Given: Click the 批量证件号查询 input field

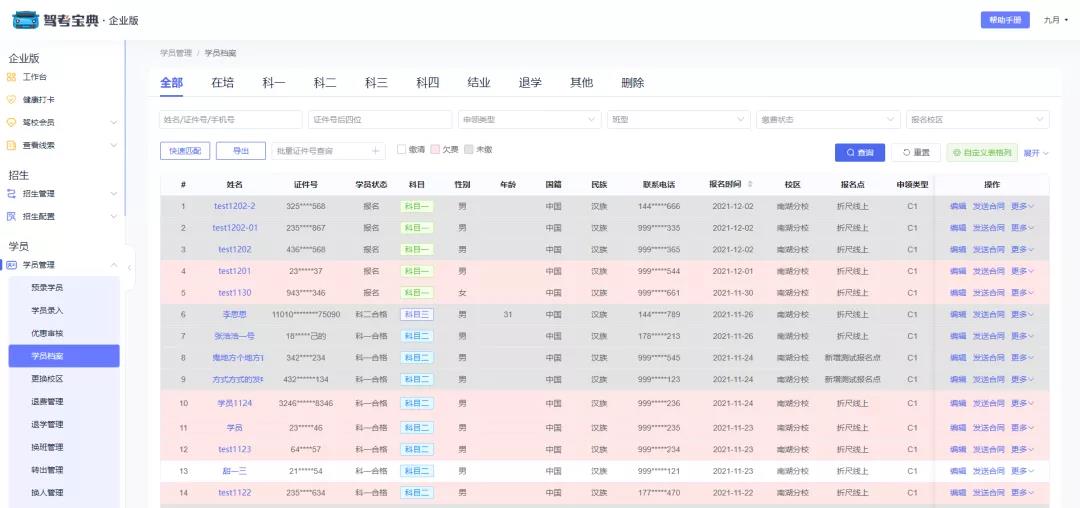Looking at the screenshot, I should pos(329,151).
